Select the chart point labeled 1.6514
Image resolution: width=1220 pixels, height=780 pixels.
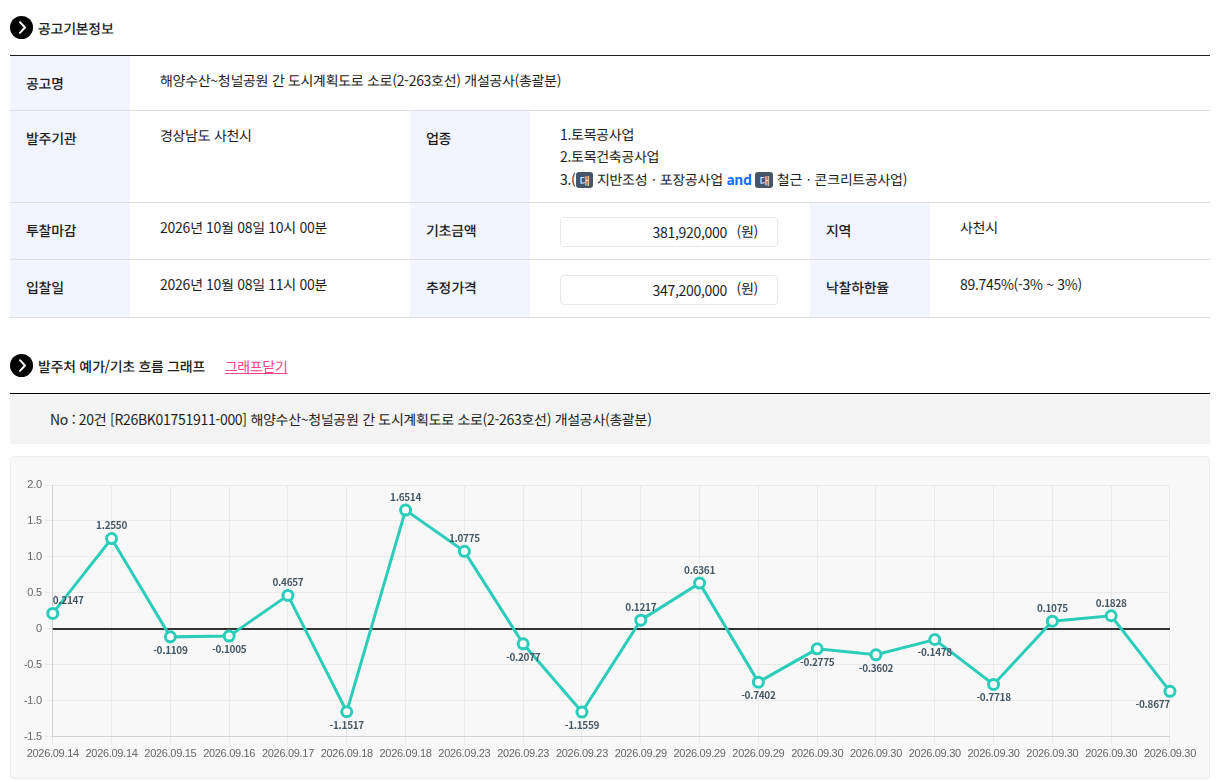click(405, 510)
